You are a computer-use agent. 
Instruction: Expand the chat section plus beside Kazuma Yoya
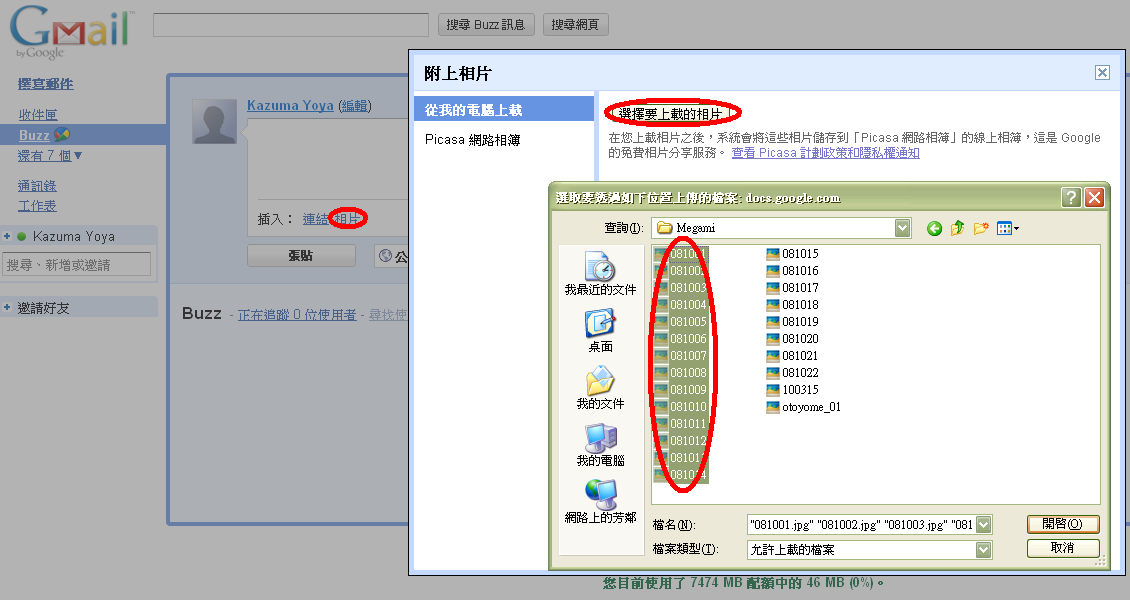coord(6,236)
